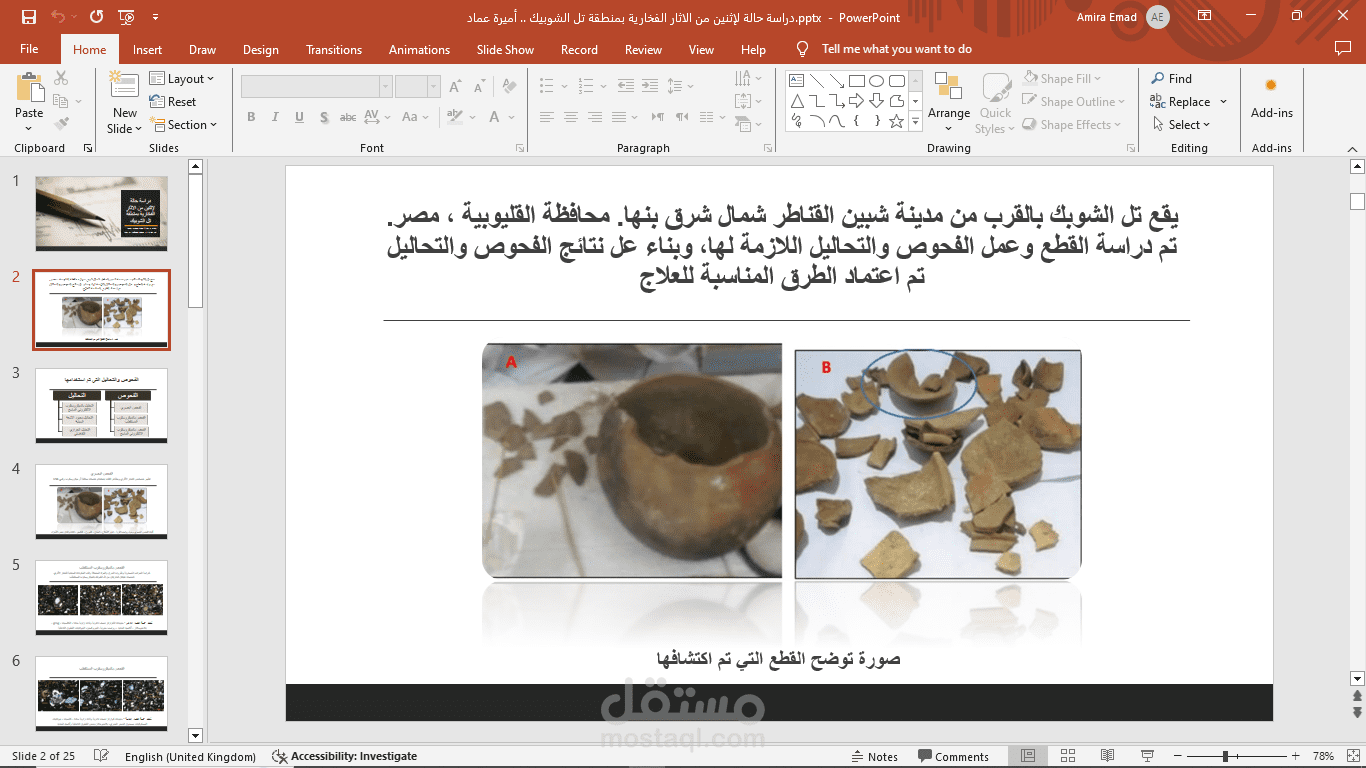Toggle numbered list
The height and width of the screenshot is (768, 1366).
coord(584,86)
